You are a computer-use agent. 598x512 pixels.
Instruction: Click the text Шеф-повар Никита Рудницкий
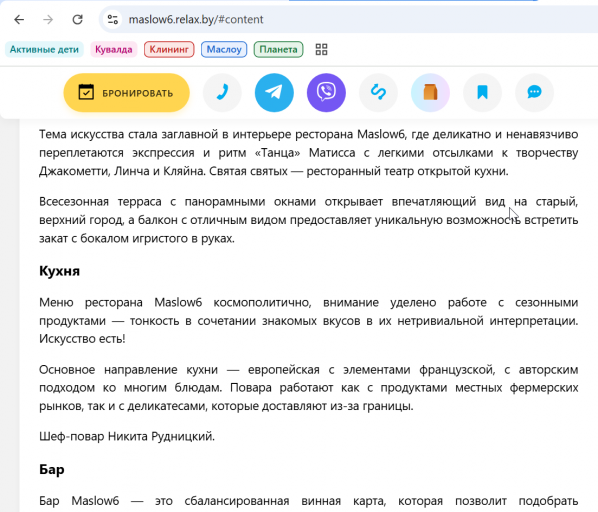pyautogui.click(x=127, y=436)
